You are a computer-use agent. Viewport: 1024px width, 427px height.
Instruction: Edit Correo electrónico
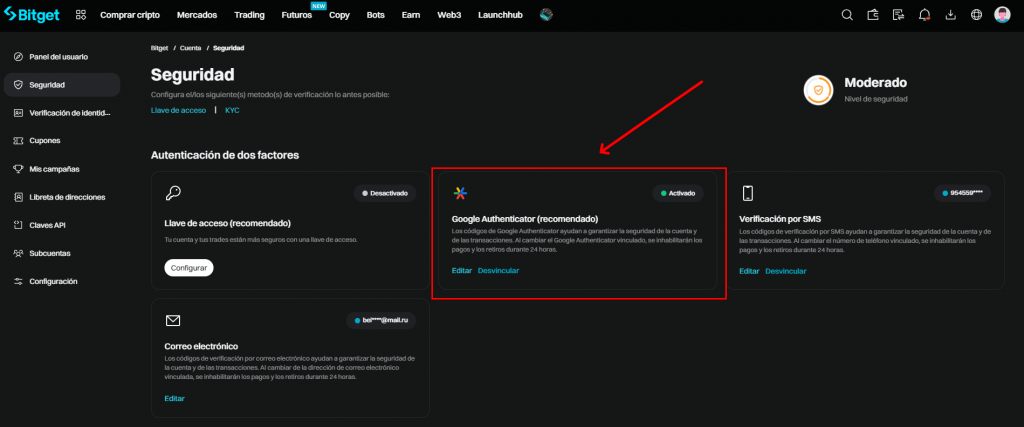pos(174,398)
